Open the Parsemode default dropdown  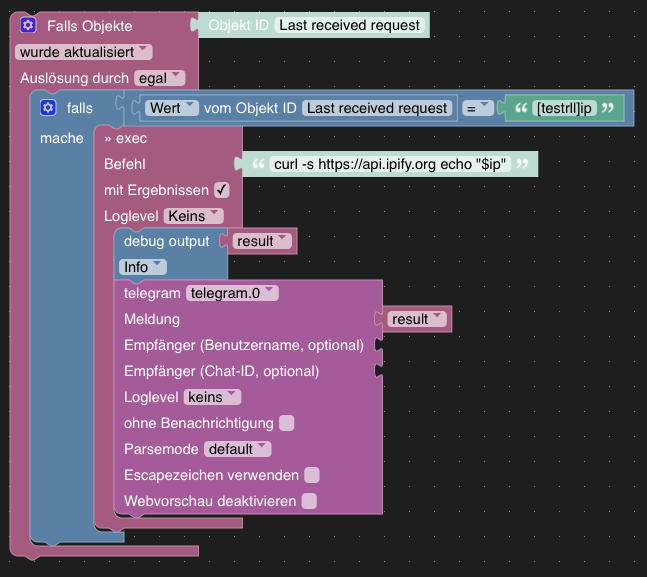pyautogui.click(x=238, y=449)
